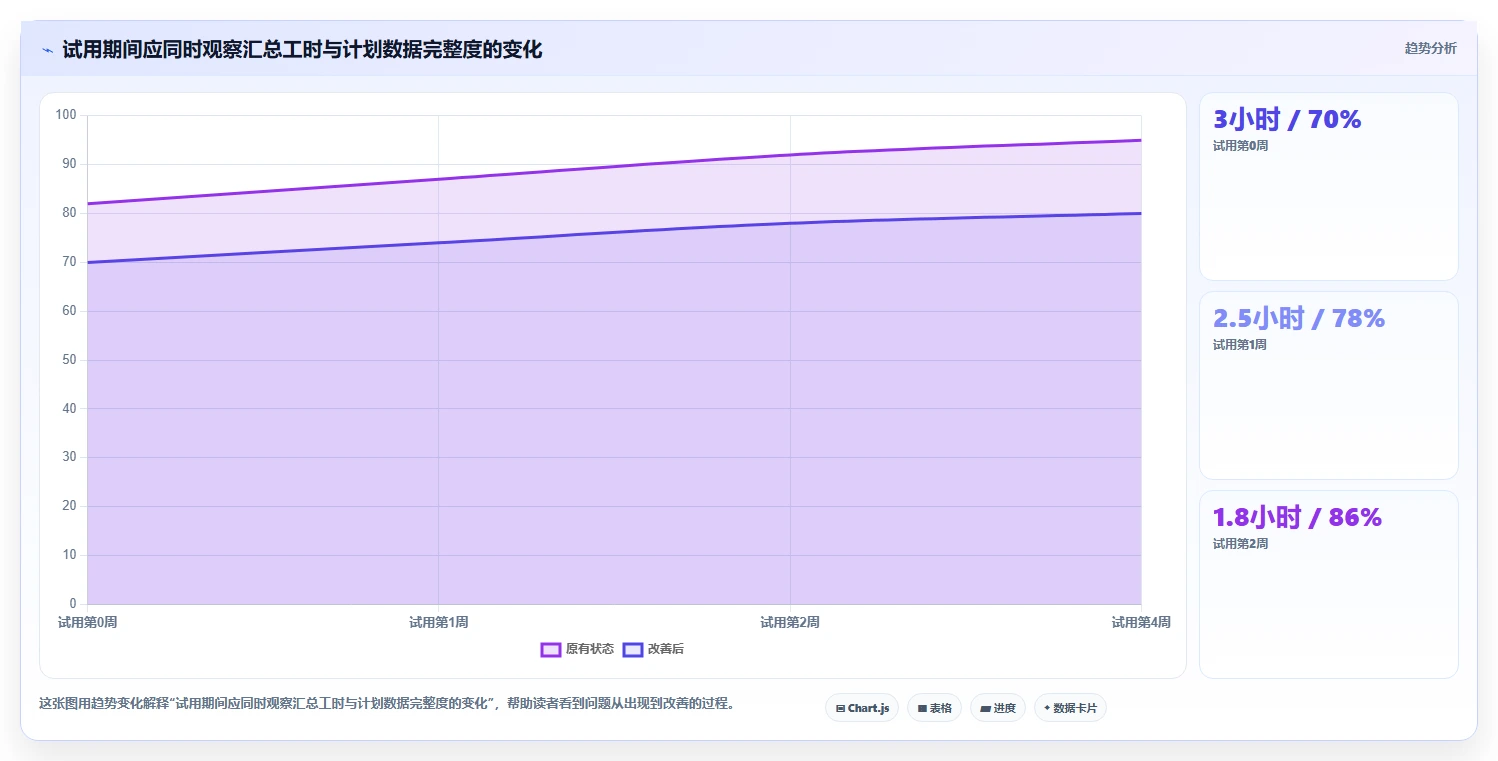Click the 试用第2周 card caption

pyautogui.click(x=1240, y=544)
